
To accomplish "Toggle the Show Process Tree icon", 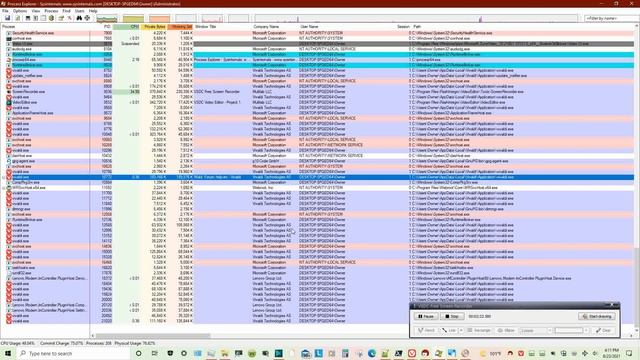I will 36,18.
